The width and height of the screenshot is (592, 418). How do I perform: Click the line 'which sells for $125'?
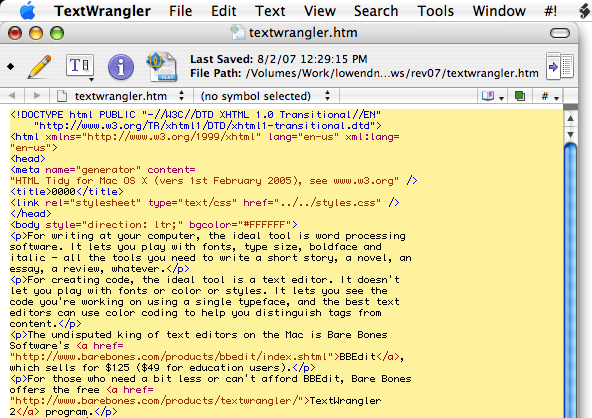pos(162,368)
